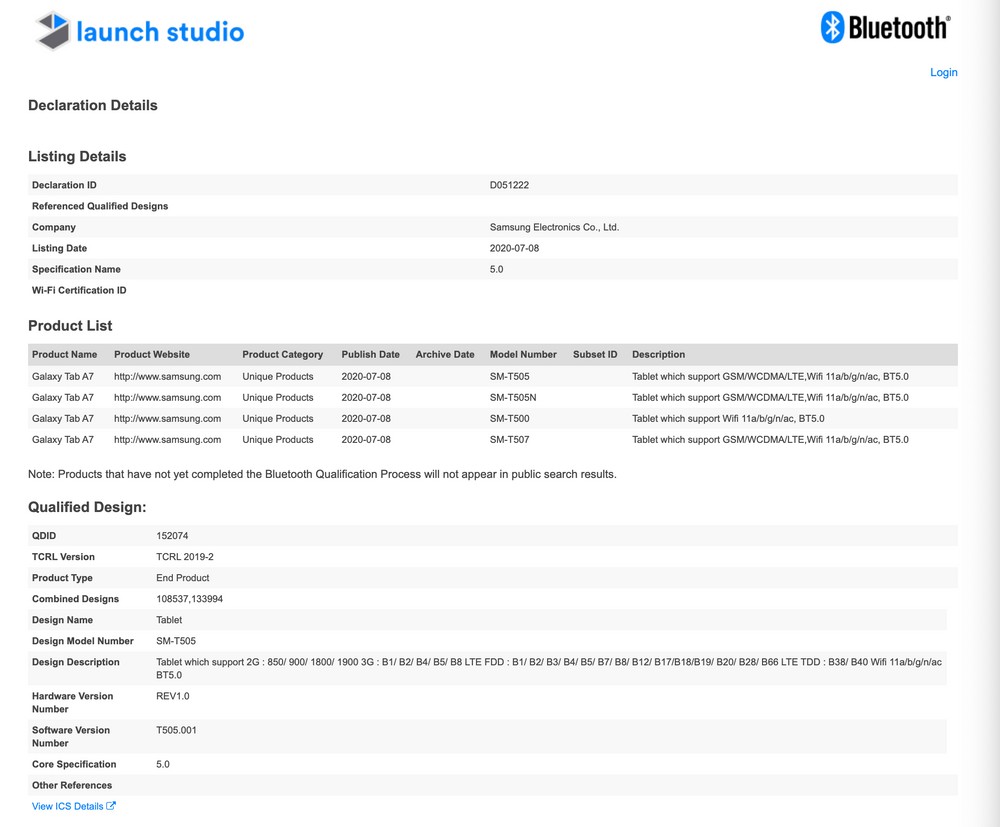The image size is (1000, 827).
Task: Click Unique Products cell in SM-T507 row
Action: (277, 439)
